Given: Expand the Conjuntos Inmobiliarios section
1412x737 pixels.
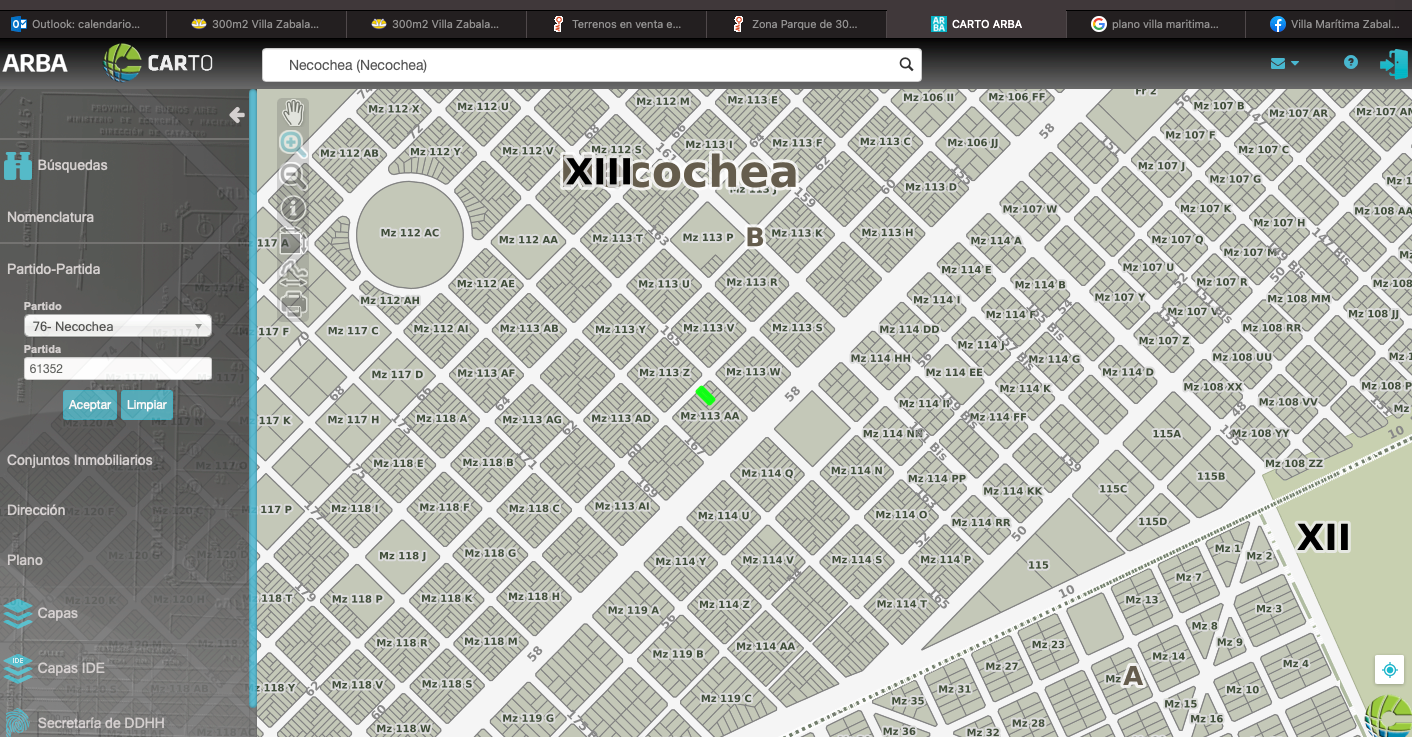Looking at the screenshot, I should coord(80,460).
